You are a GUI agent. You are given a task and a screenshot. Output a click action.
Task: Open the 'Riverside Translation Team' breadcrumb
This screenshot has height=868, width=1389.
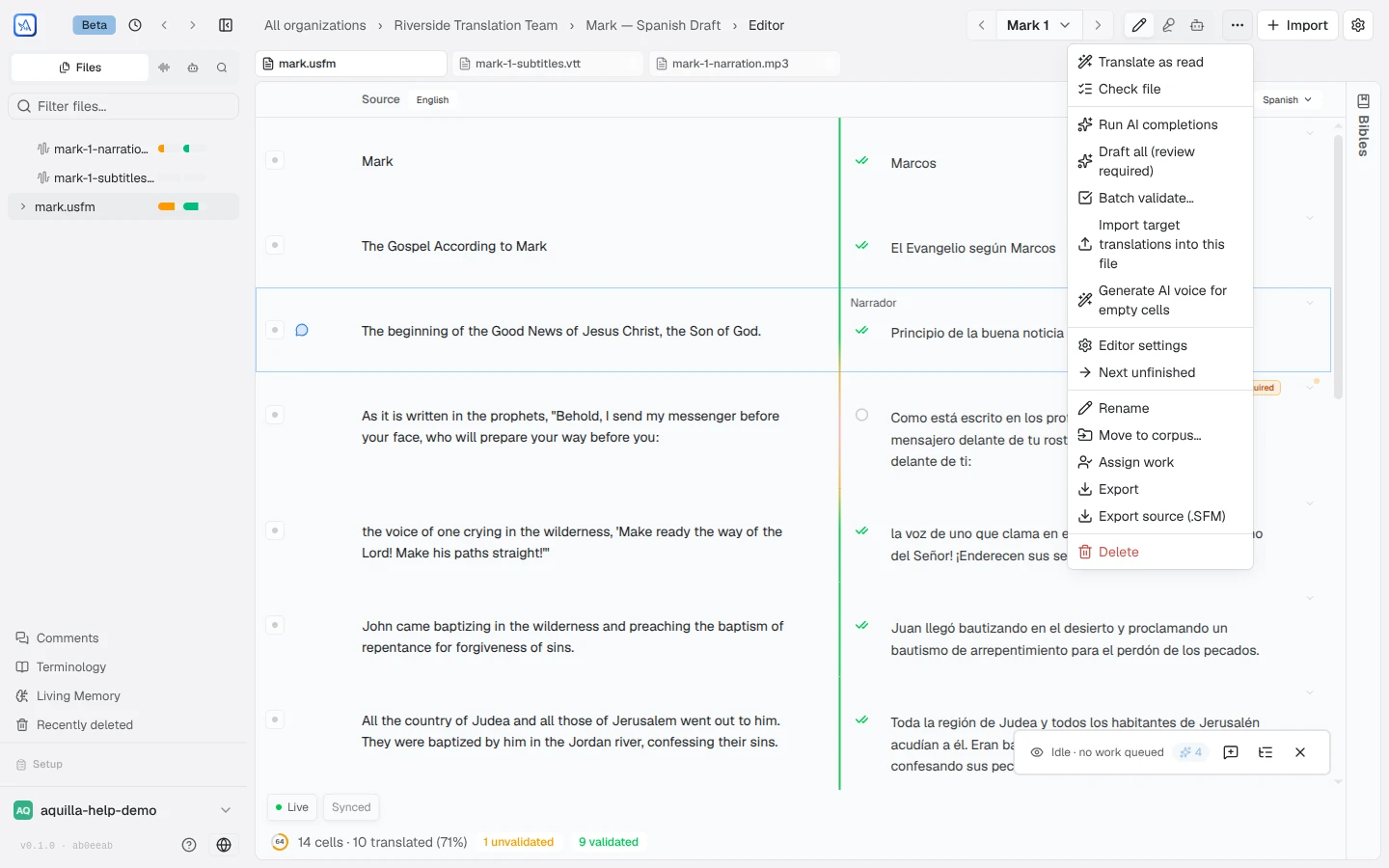[476, 25]
